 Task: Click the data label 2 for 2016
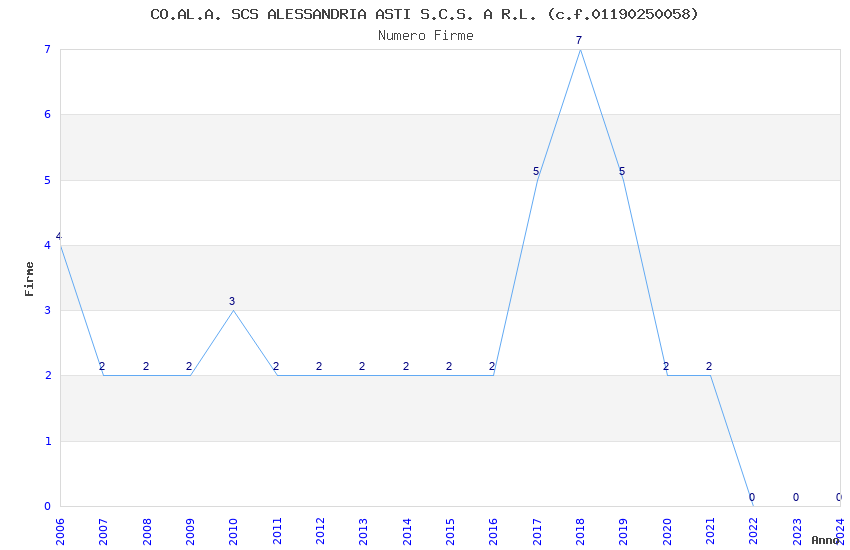pyautogui.click(x=492, y=366)
